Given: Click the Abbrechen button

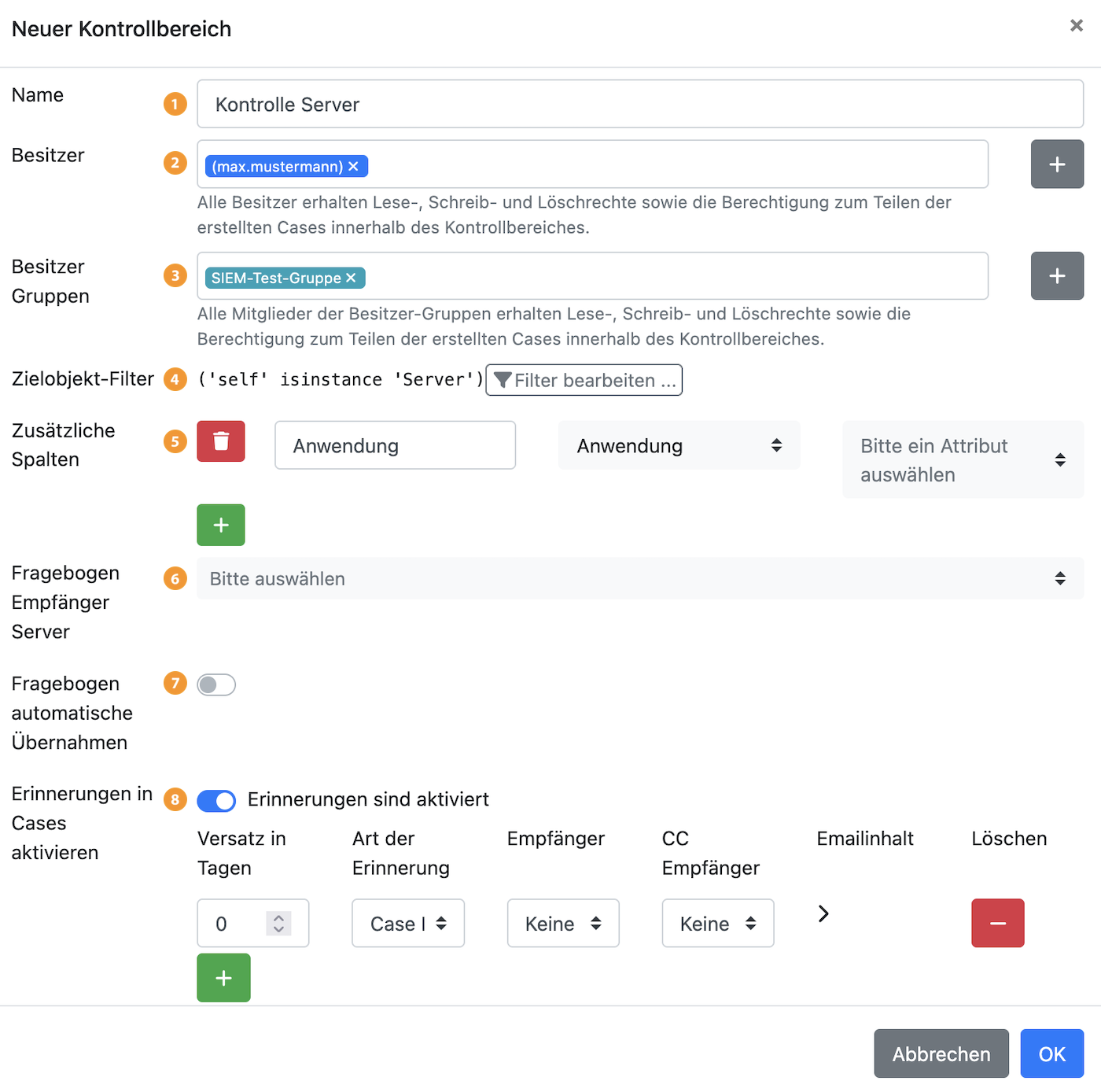Looking at the screenshot, I should click(941, 1053).
